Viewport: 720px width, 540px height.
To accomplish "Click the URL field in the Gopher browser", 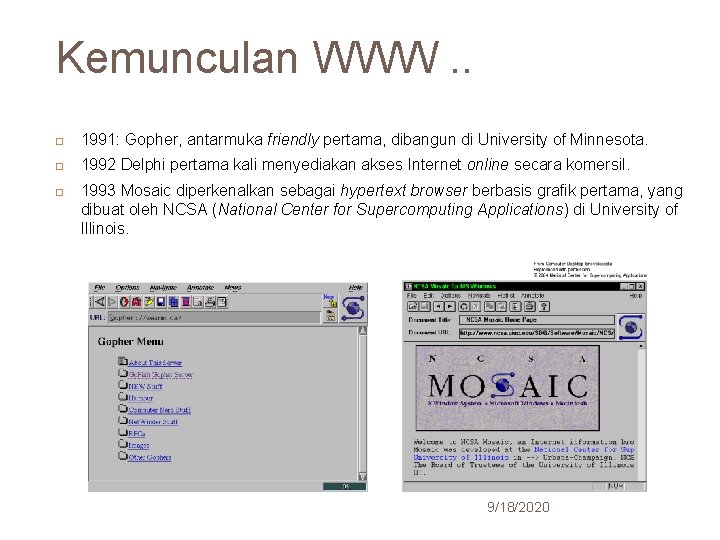I will (x=214, y=317).
